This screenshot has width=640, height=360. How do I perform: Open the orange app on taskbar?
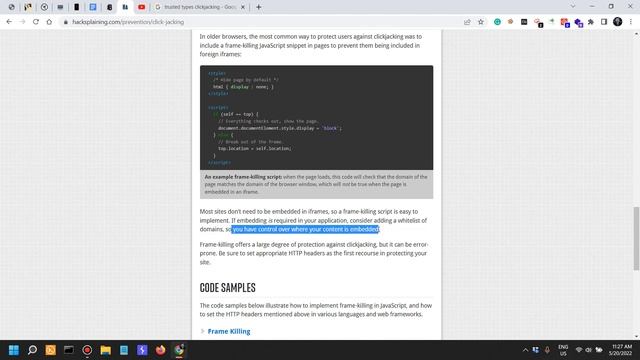click(x=51, y=350)
